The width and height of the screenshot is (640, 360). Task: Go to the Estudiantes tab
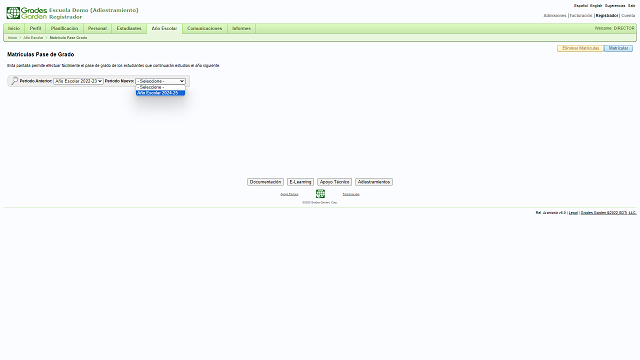(x=129, y=29)
